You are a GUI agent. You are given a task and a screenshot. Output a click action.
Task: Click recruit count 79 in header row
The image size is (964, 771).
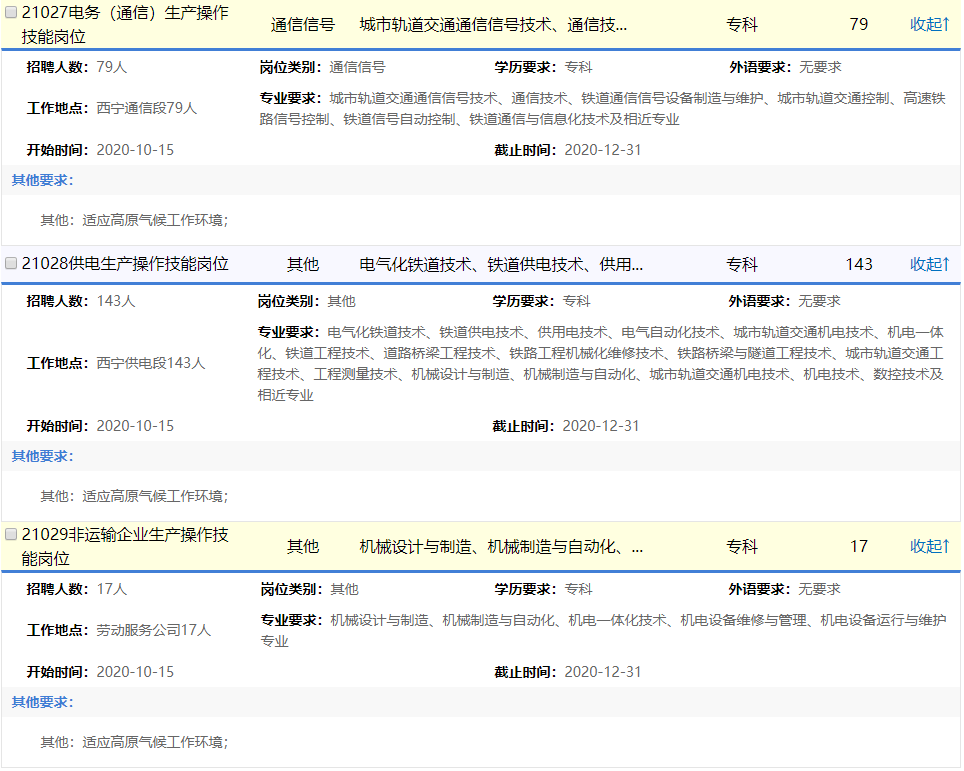[x=859, y=24]
